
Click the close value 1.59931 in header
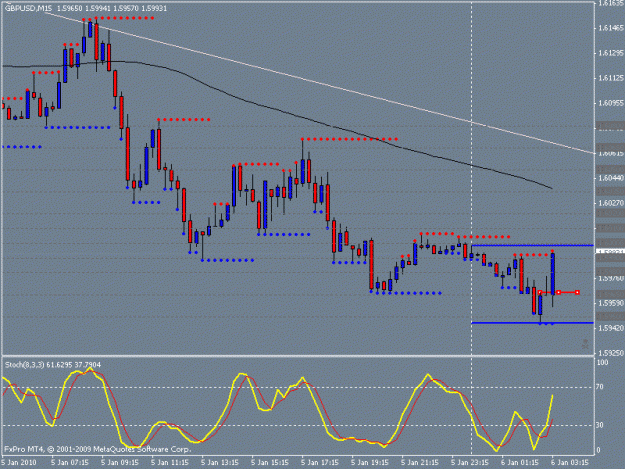[x=154, y=8]
